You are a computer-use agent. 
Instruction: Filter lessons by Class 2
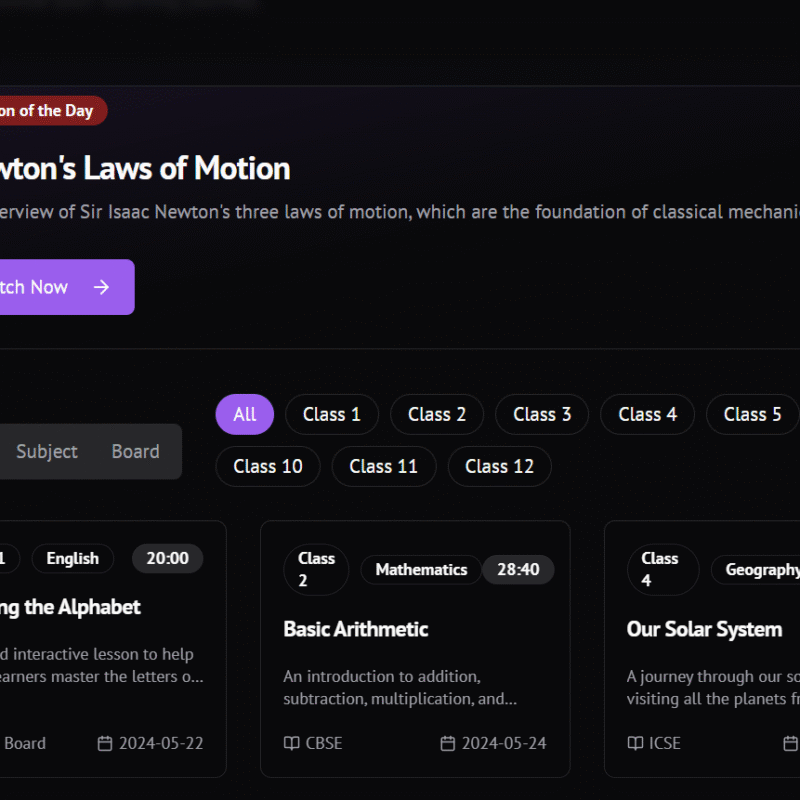pyautogui.click(x=437, y=414)
